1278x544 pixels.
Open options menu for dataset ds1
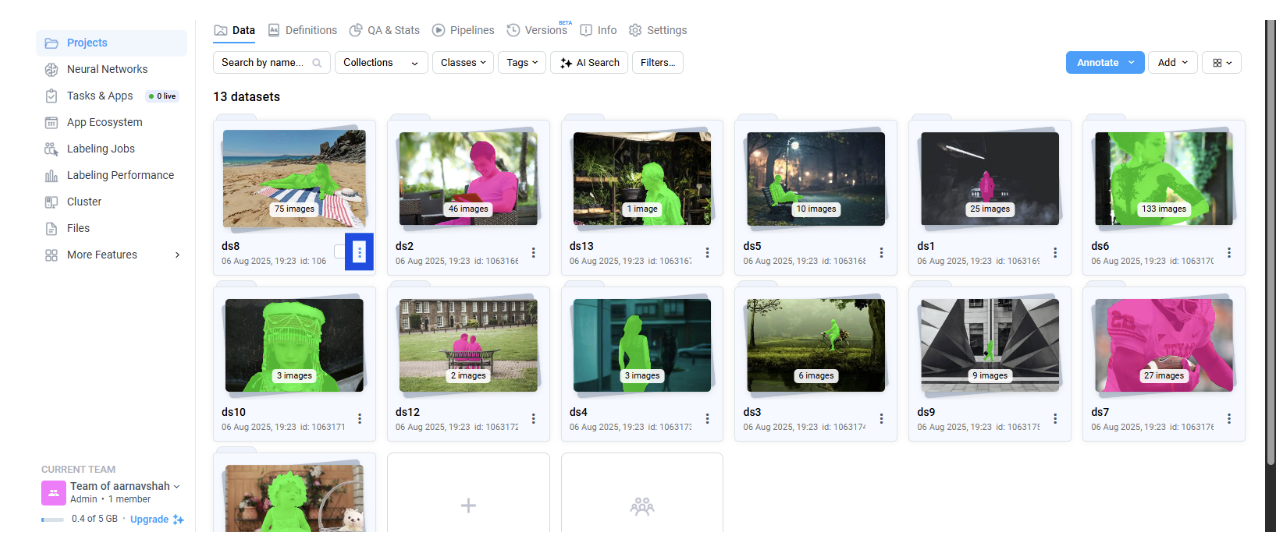click(1055, 253)
